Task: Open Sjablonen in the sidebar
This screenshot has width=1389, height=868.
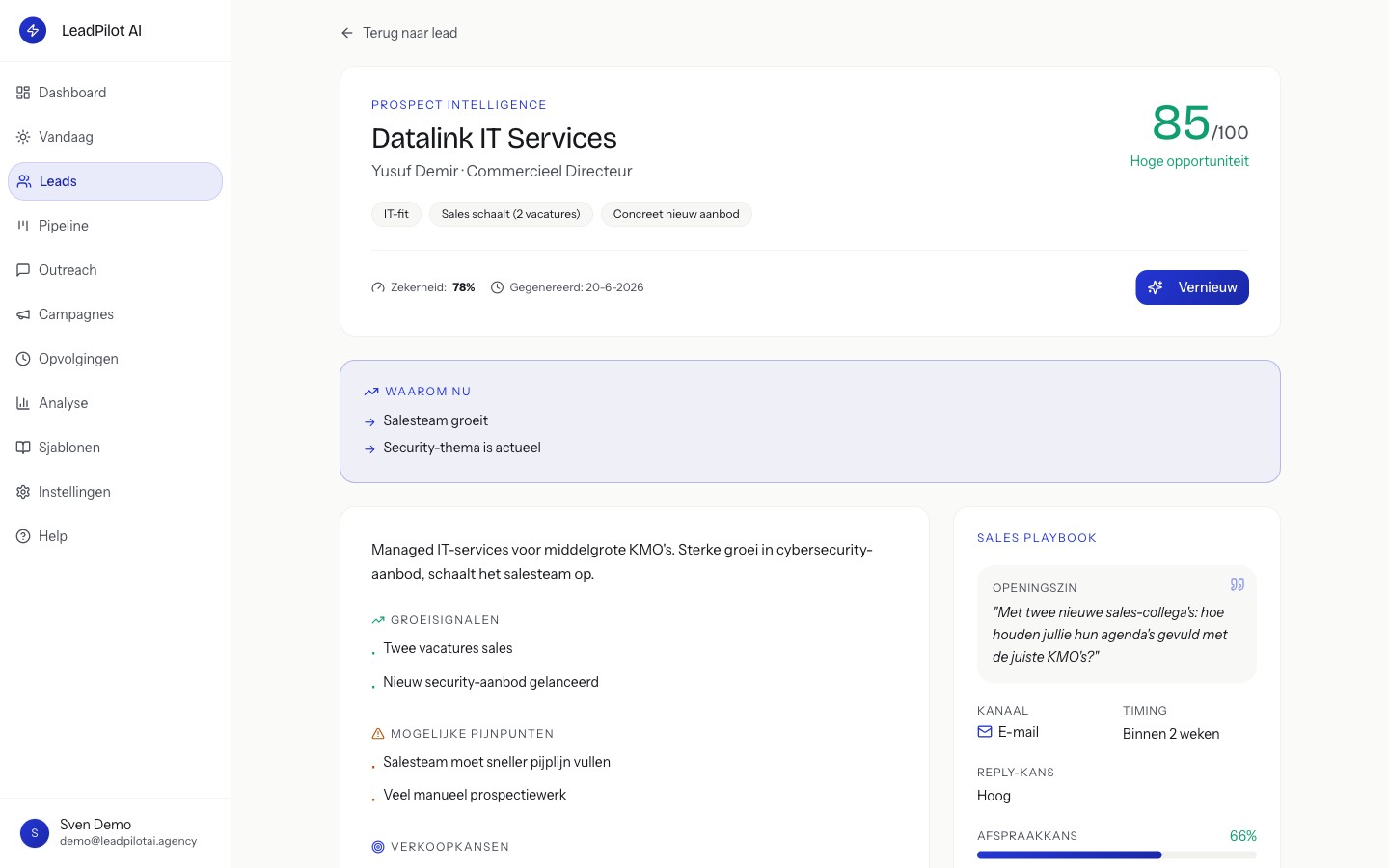Action: (115, 448)
